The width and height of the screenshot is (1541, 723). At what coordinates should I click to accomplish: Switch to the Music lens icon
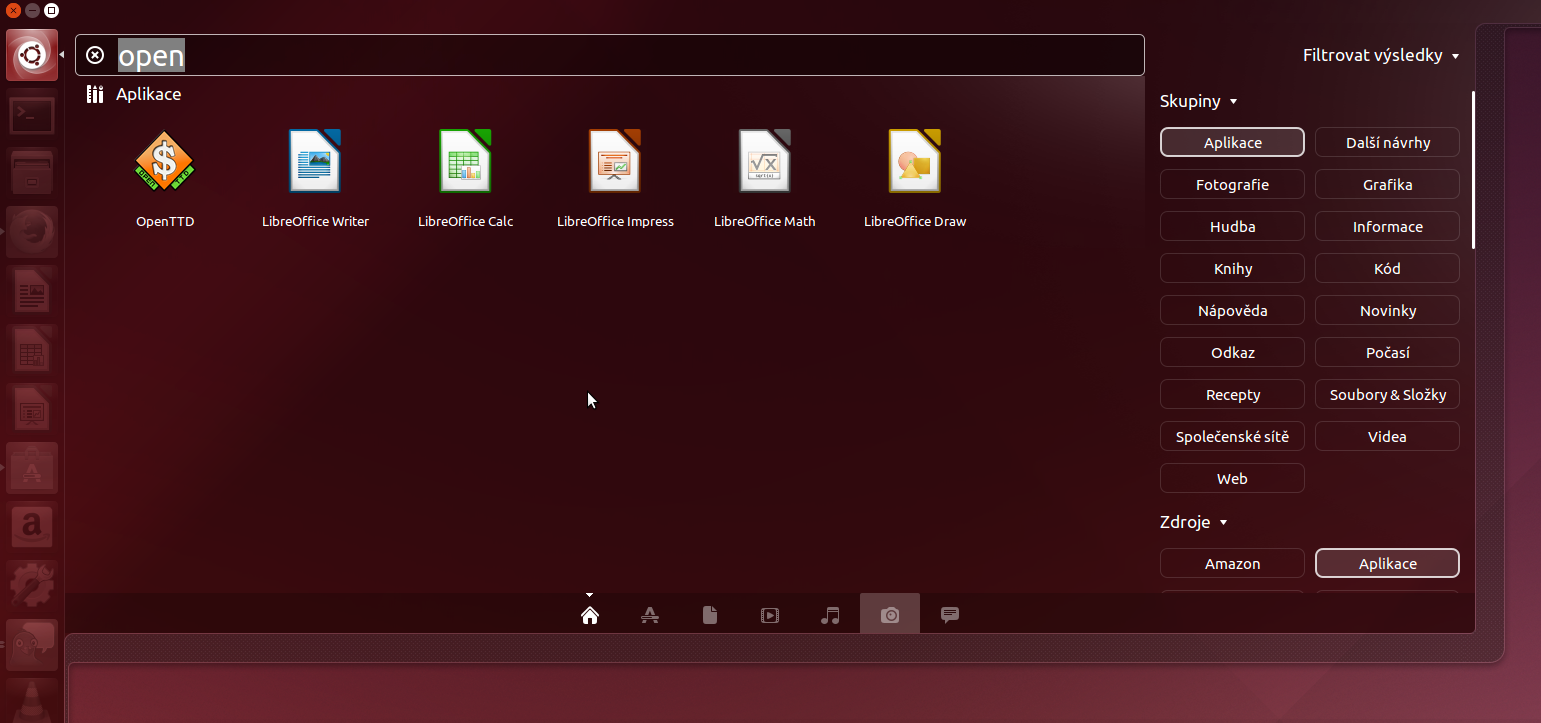(x=830, y=615)
